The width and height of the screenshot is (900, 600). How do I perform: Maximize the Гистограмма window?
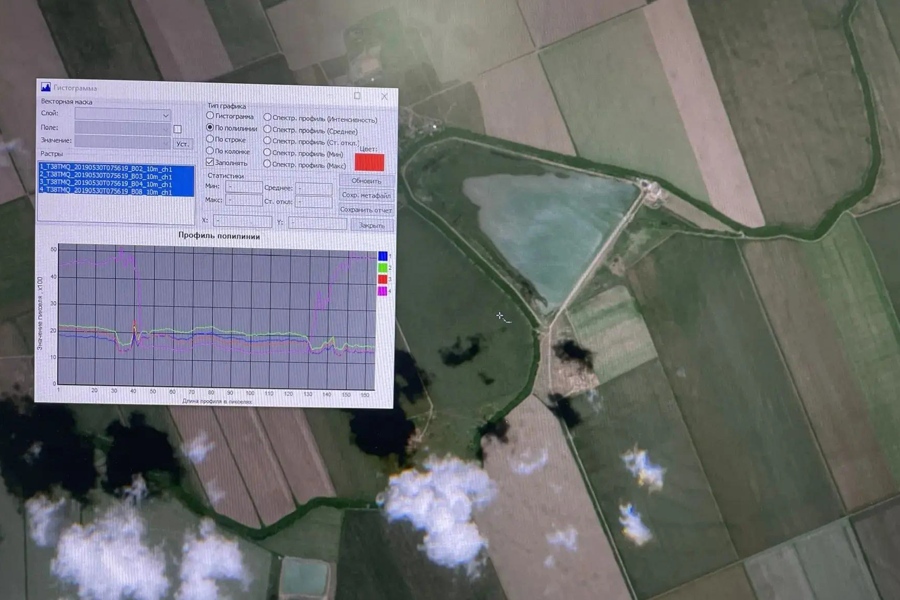click(357, 95)
